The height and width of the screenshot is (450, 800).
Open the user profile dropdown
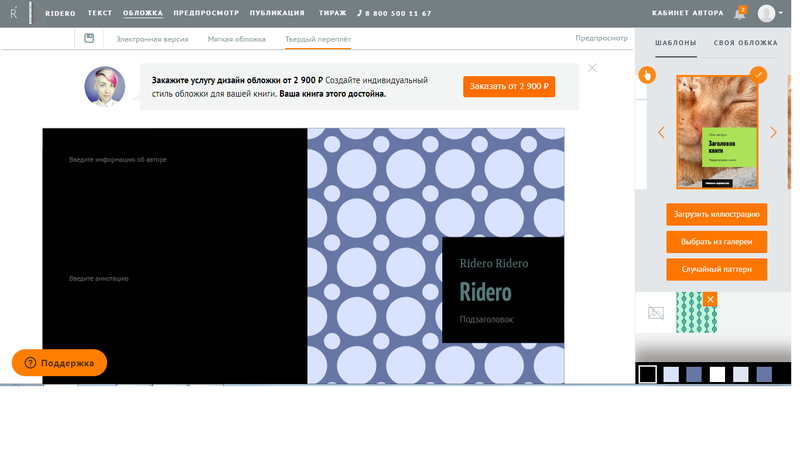pyautogui.click(x=771, y=13)
